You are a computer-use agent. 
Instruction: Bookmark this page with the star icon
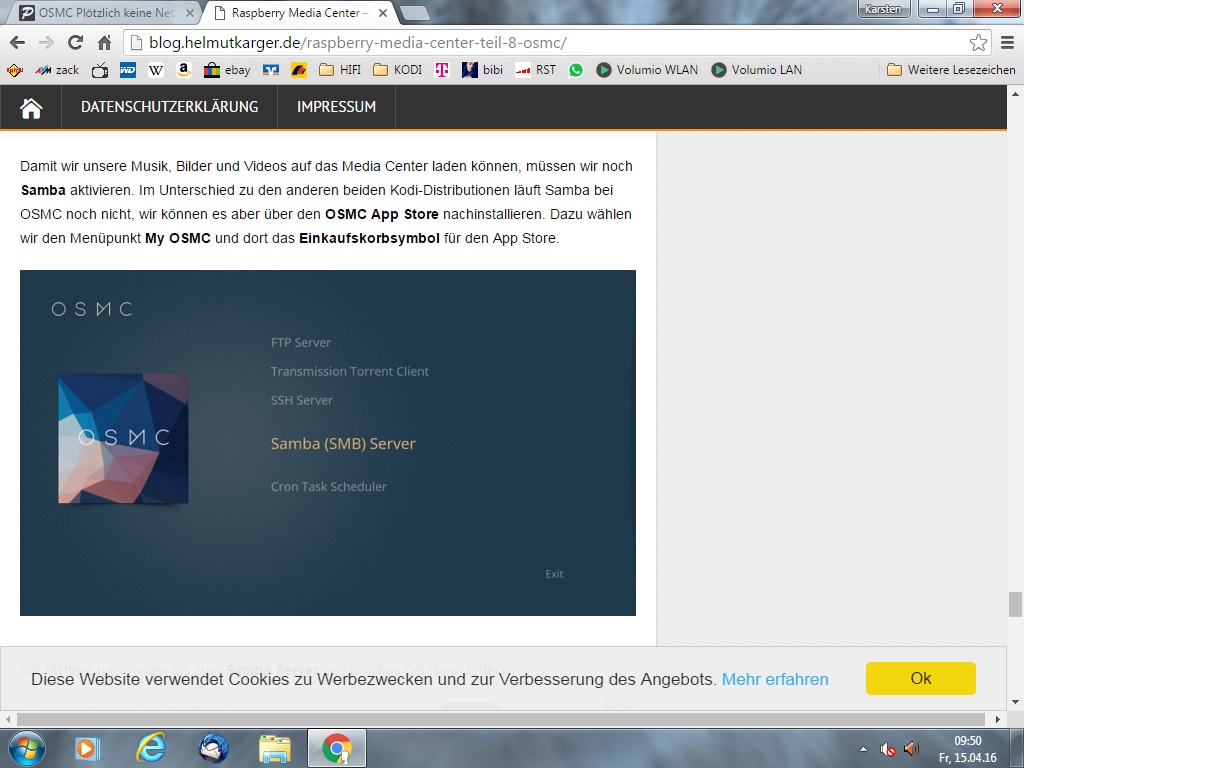(978, 42)
